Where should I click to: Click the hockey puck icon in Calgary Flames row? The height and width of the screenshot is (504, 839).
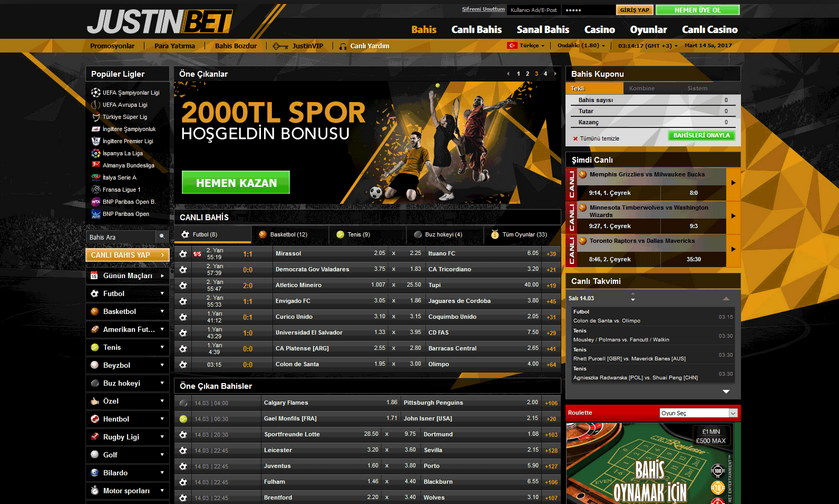183,403
